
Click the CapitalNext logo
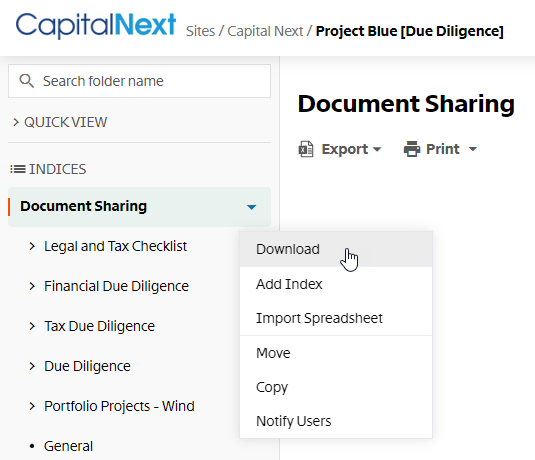click(96, 25)
